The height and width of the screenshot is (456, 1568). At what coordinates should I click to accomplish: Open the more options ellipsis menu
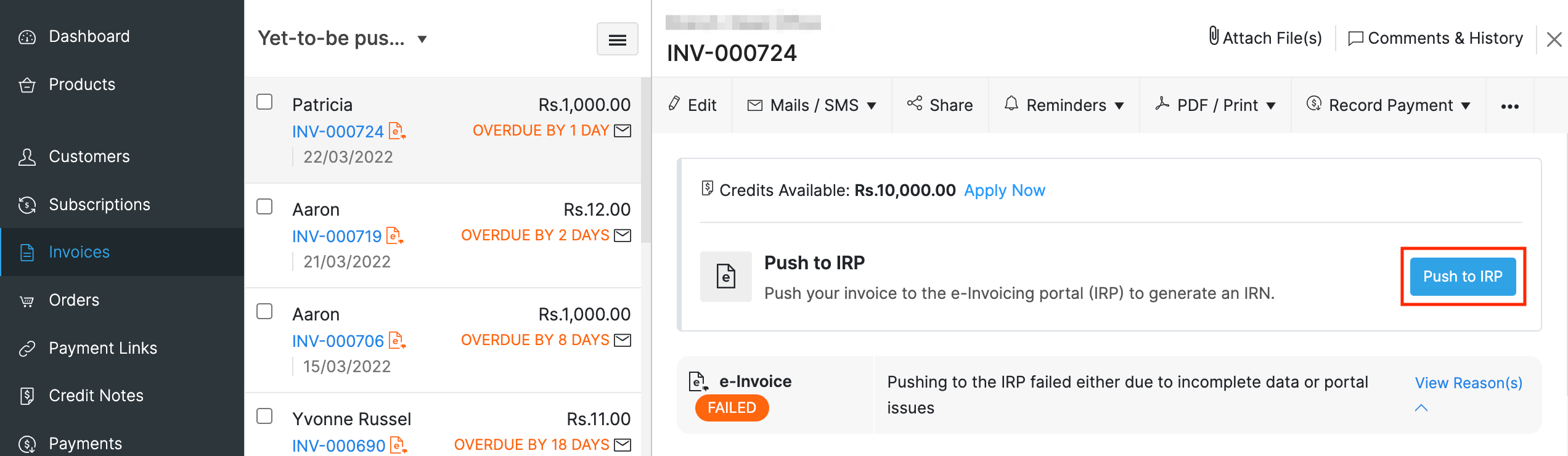coord(1510,105)
